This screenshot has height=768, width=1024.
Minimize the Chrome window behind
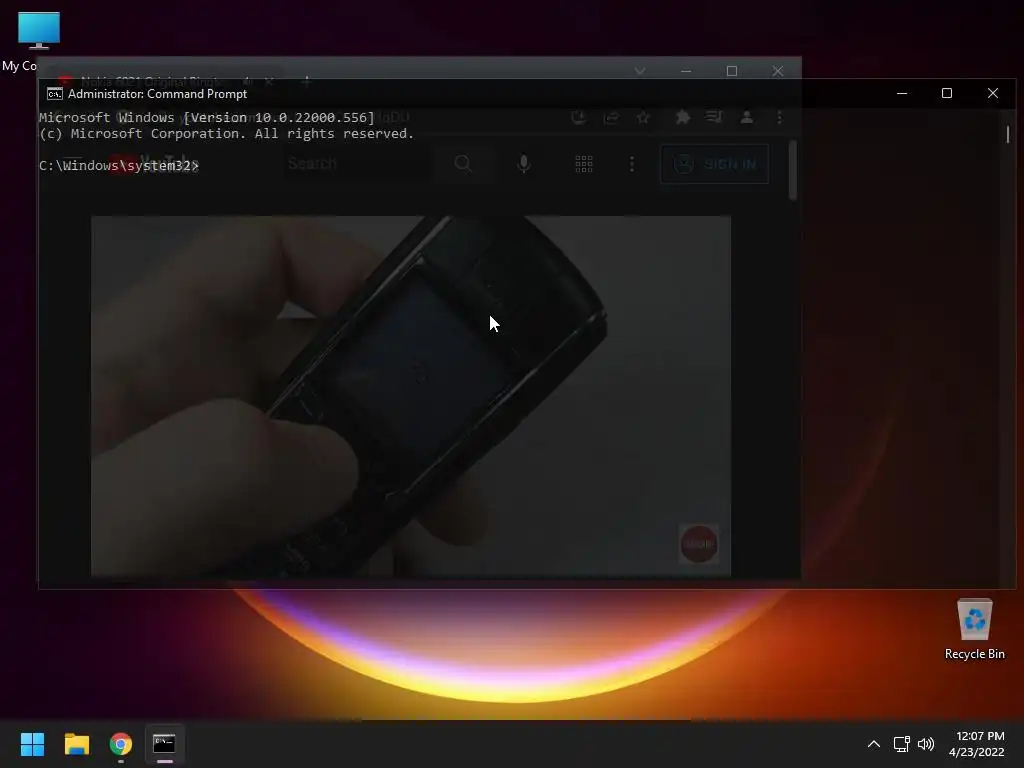(686, 71)
